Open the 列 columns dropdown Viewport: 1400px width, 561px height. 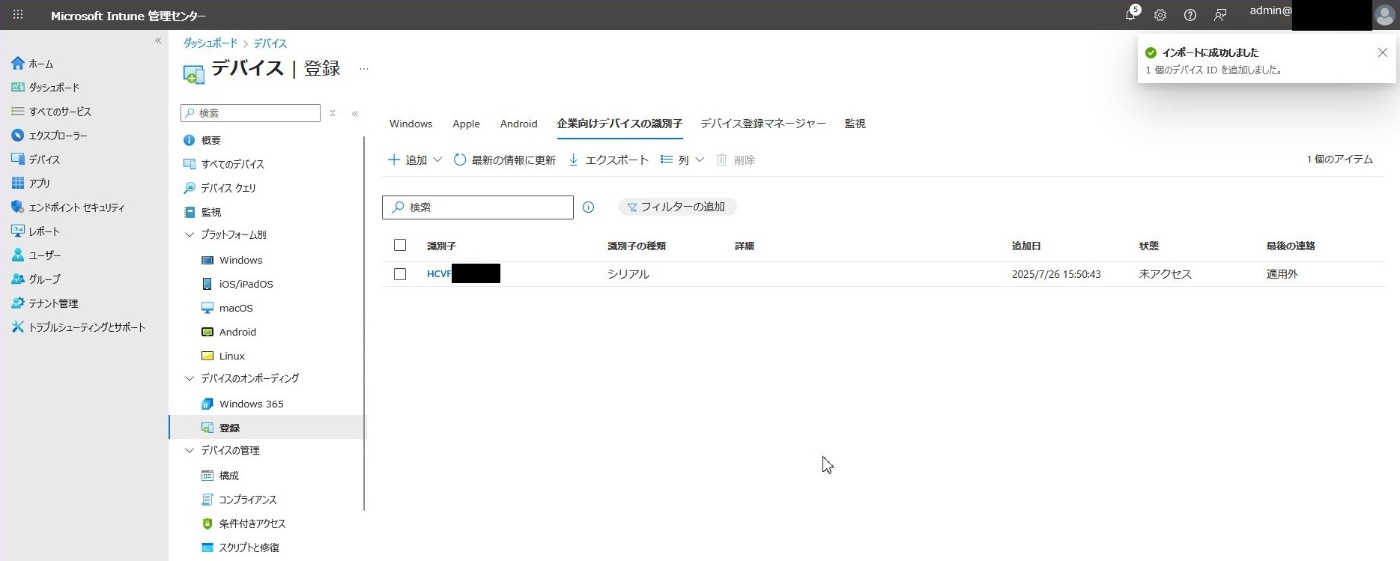pyautogui.click(x=682, y=160)
